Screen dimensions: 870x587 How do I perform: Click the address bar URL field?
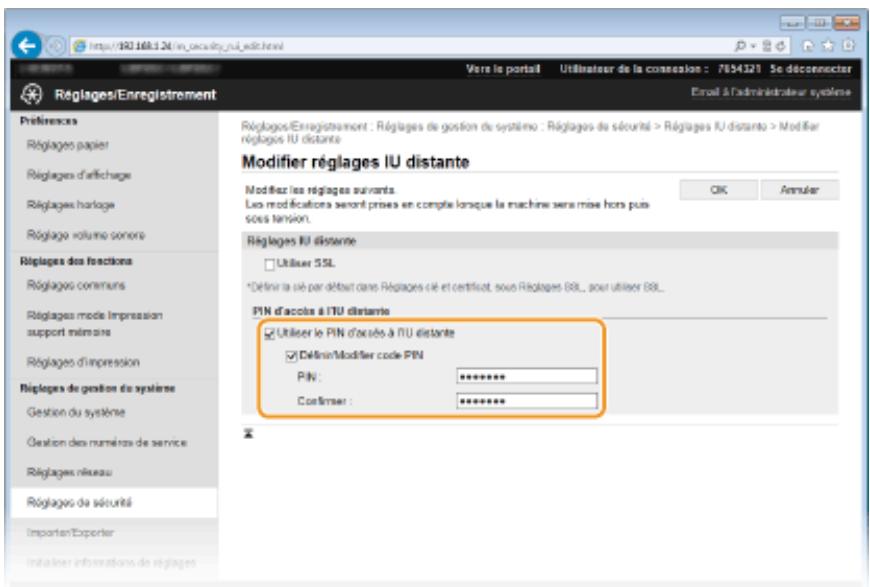399,46
